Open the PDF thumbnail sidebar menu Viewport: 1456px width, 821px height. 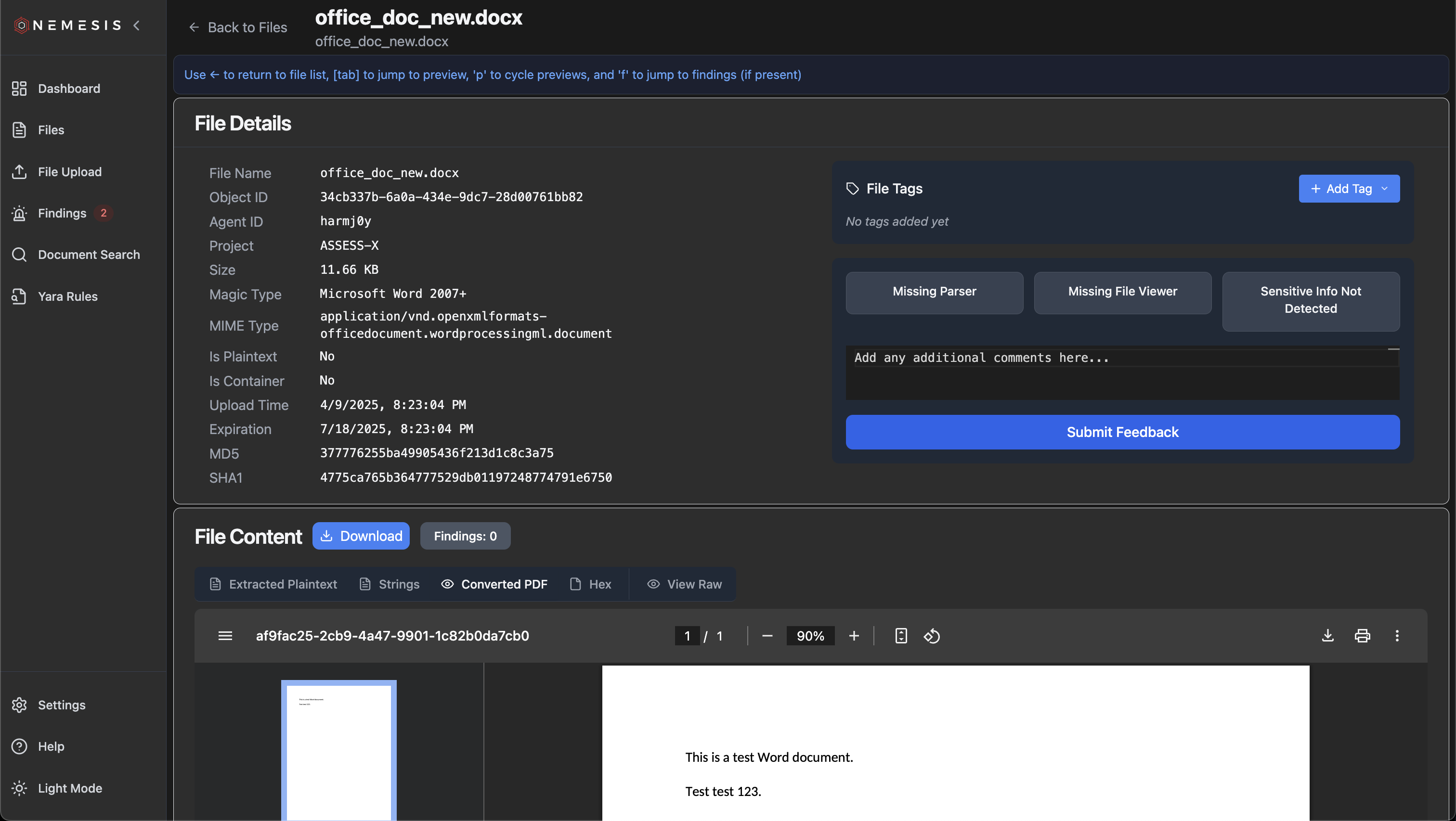click(x=225, y=636)
